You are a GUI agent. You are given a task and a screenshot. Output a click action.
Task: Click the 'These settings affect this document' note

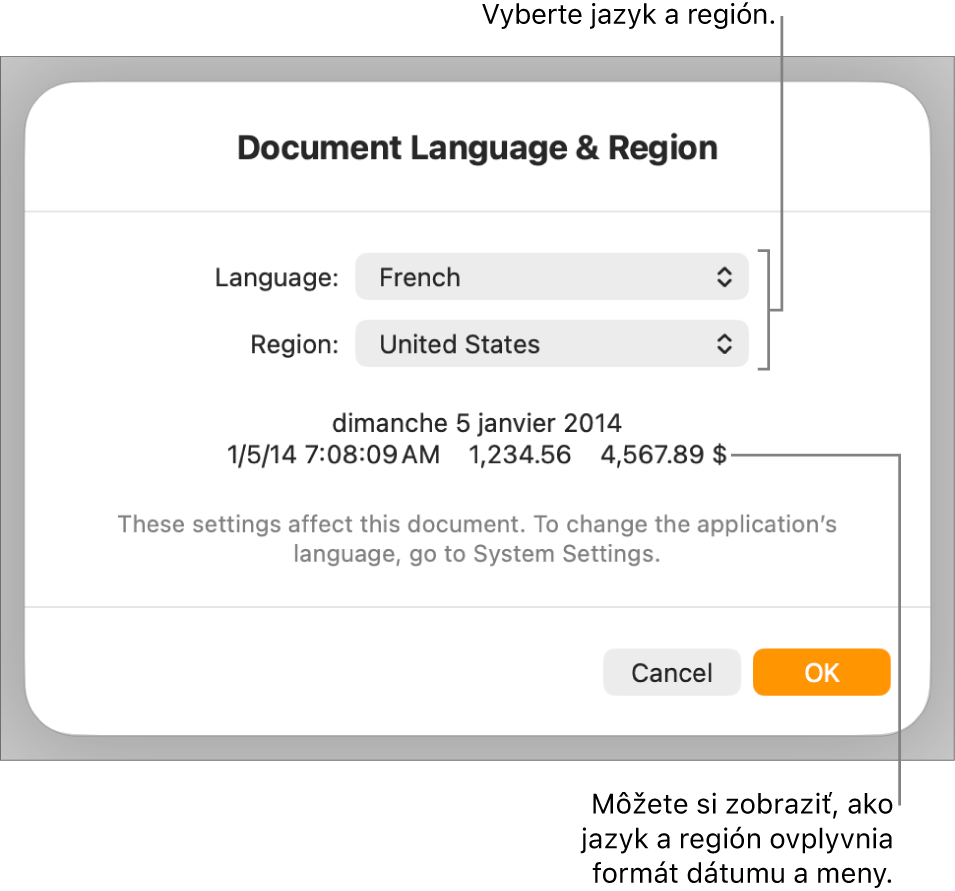click(x=477, y=539)
